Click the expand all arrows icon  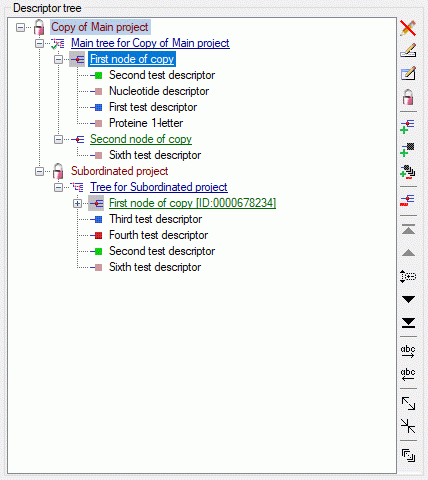point(408,403)
